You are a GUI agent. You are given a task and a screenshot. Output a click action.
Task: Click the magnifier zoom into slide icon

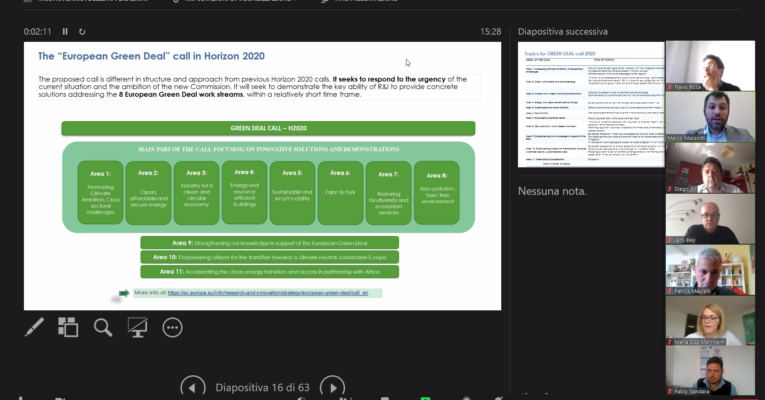click(103, 327)
